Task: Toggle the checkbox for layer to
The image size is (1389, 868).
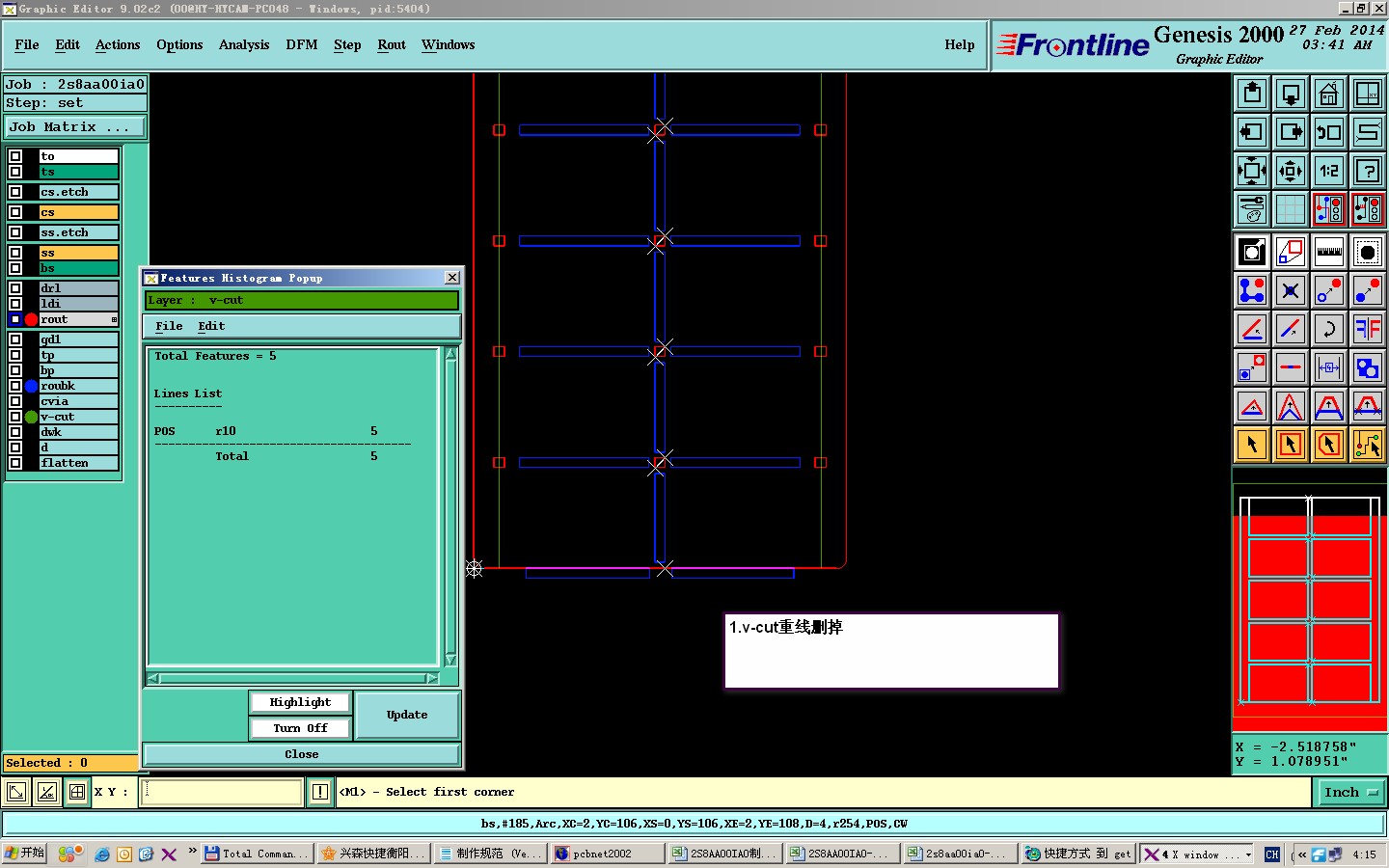Action: pos(15,156)
